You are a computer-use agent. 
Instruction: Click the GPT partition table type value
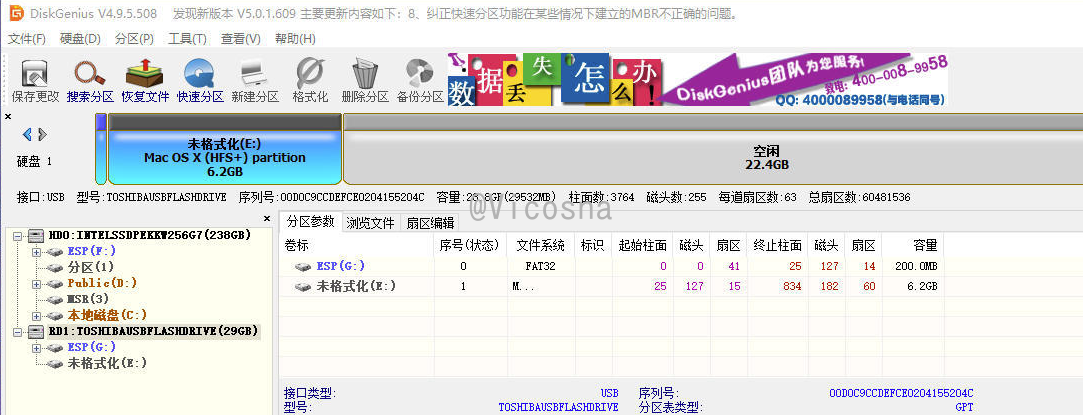click(x=964, y=407)
